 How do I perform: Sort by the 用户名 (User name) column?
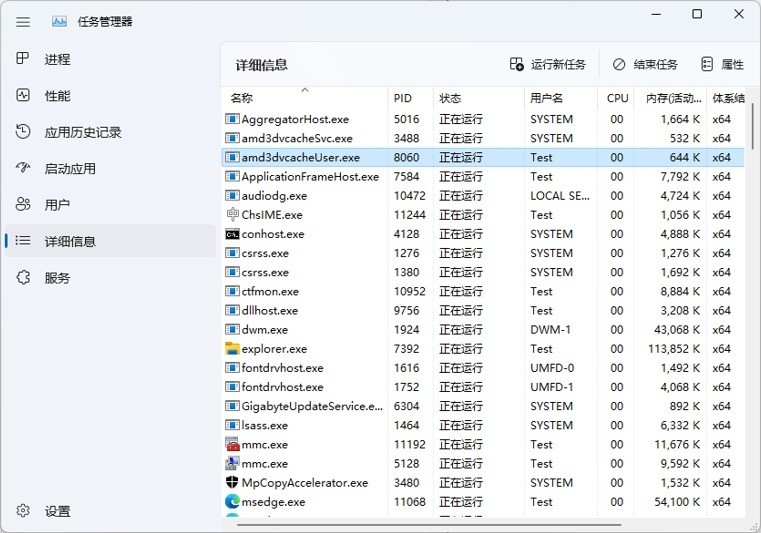coord(561,98)
